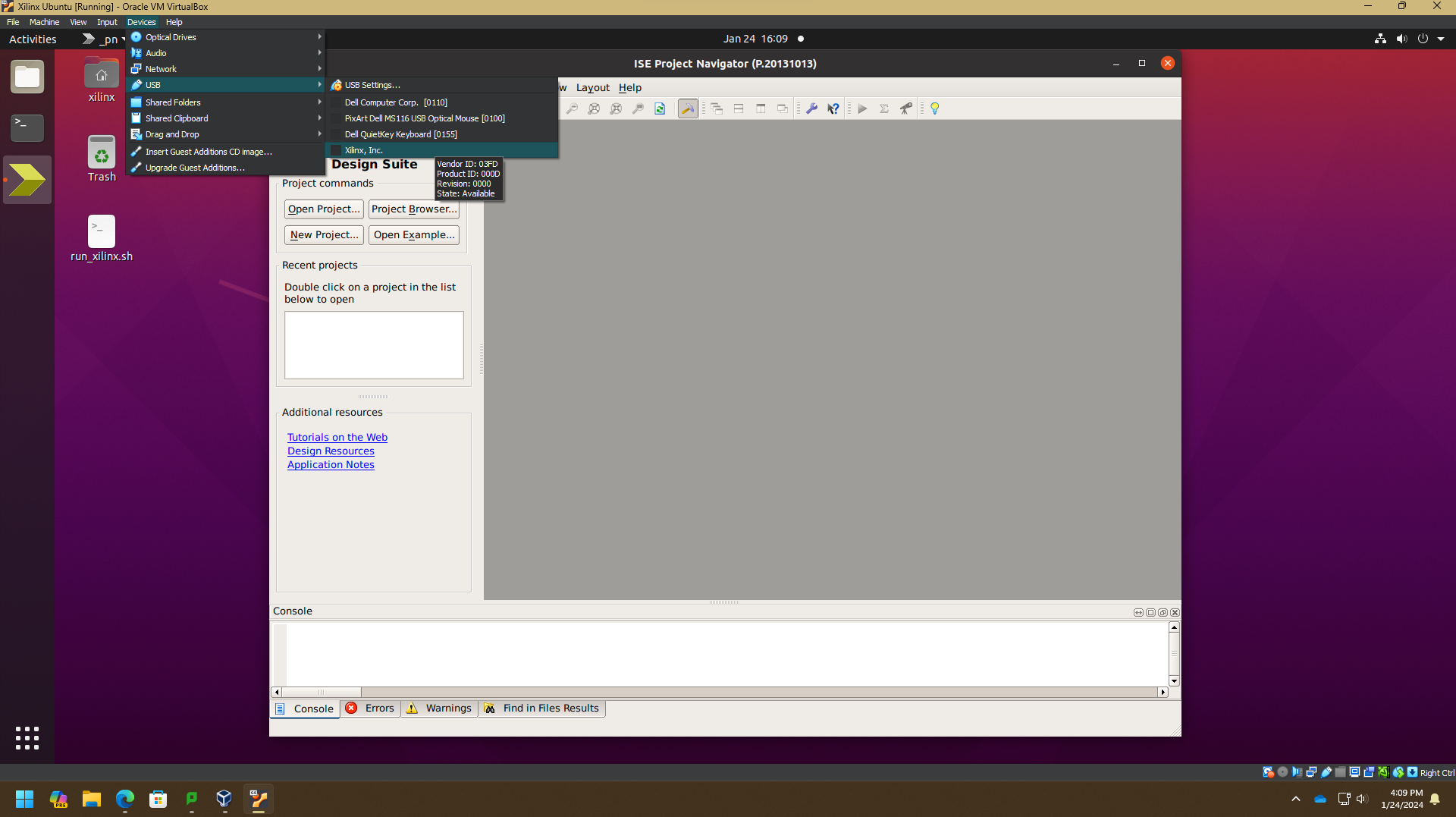Switch to the Warnings tab
Image resolution: width=1456 pixels, height=817 pixels.
click(439, 708)
